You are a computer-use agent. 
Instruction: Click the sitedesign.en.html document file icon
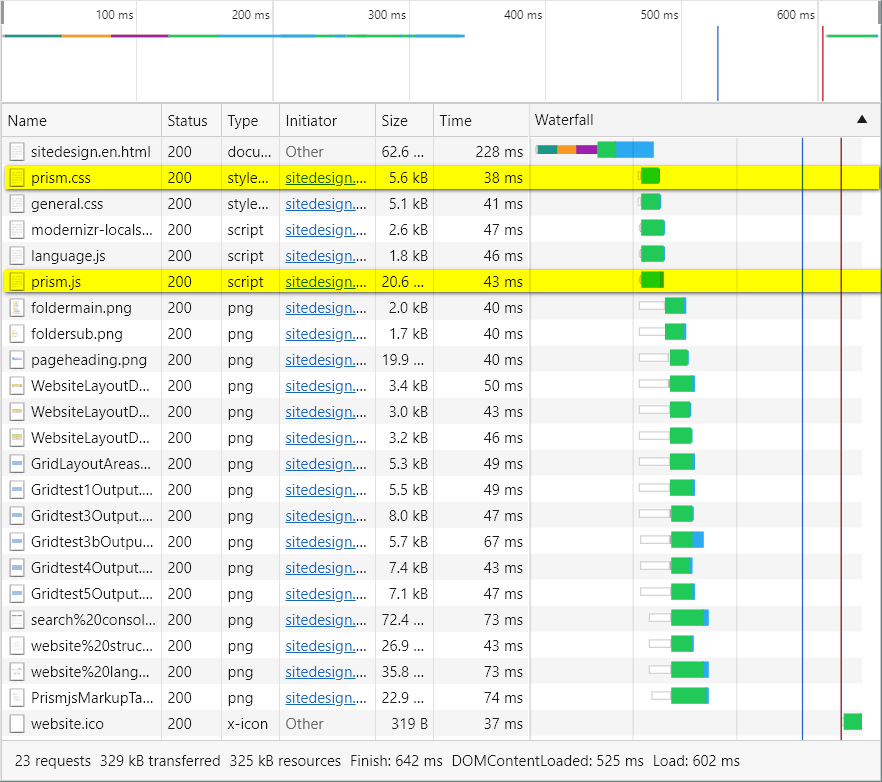pyautogui.click(x=17, y=152)
